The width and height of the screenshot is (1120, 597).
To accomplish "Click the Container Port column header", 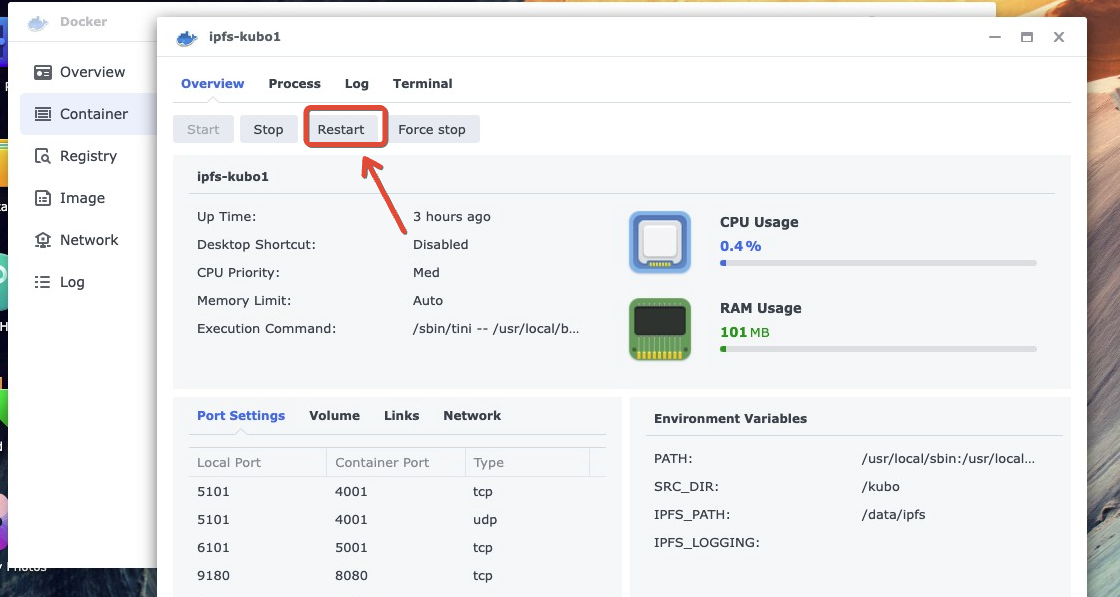I will pyautogui.click(x=382, y=463).
